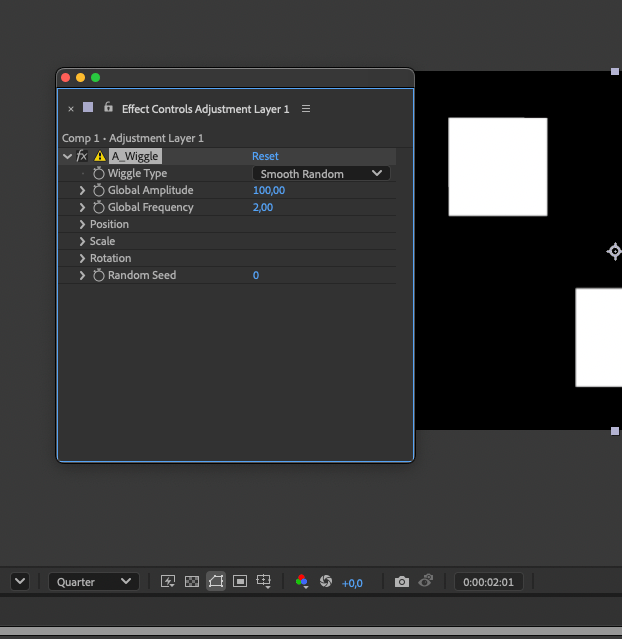
Task: Click the yellow warning icon beside A_Wiggle
Action: tap(100, 156)
